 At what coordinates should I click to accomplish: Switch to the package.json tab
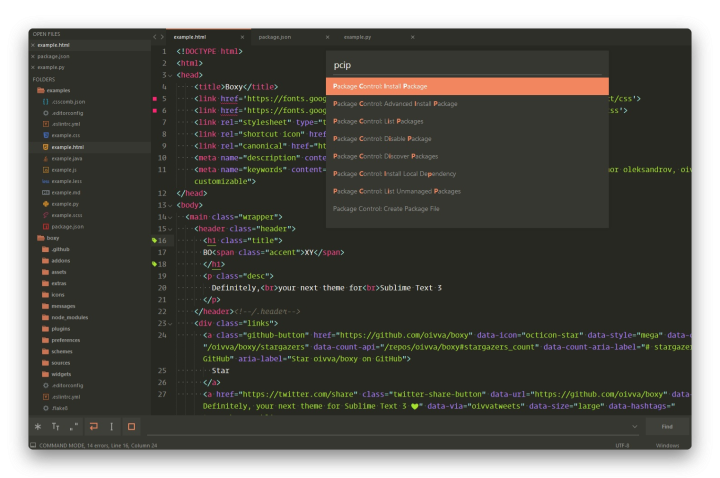[274, 36]
